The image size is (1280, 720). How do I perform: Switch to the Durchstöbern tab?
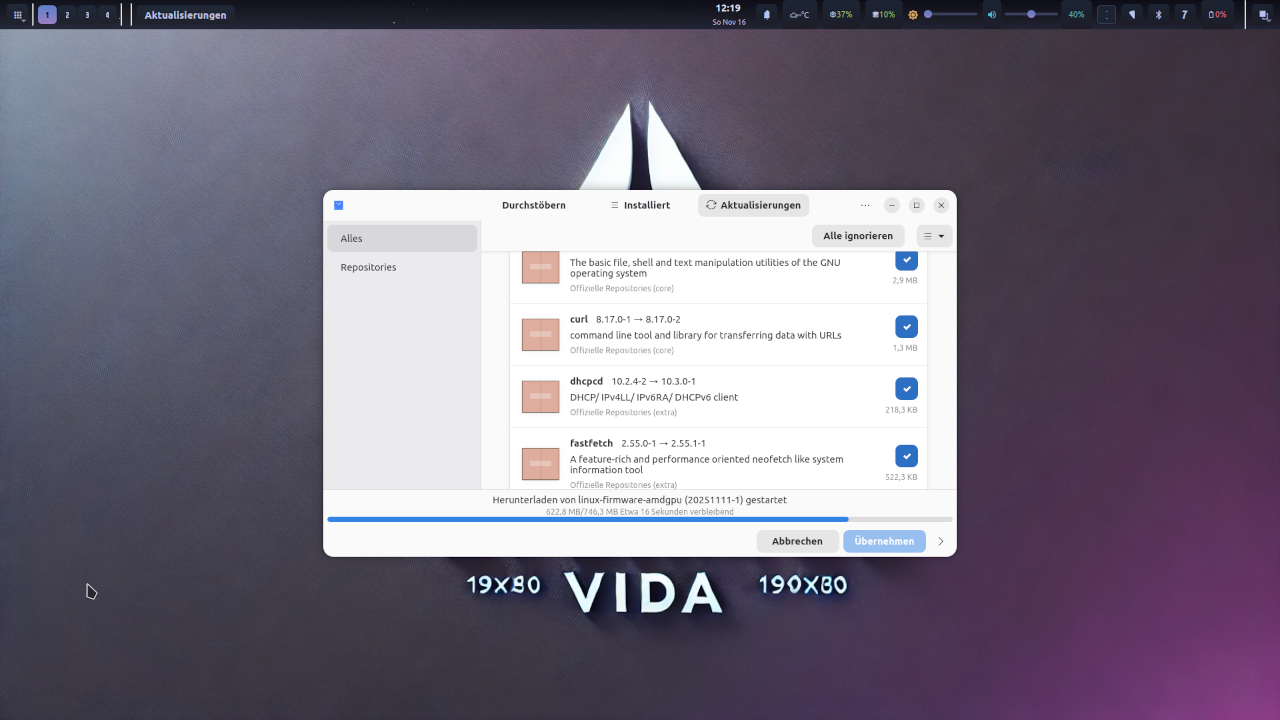(533, 205)
